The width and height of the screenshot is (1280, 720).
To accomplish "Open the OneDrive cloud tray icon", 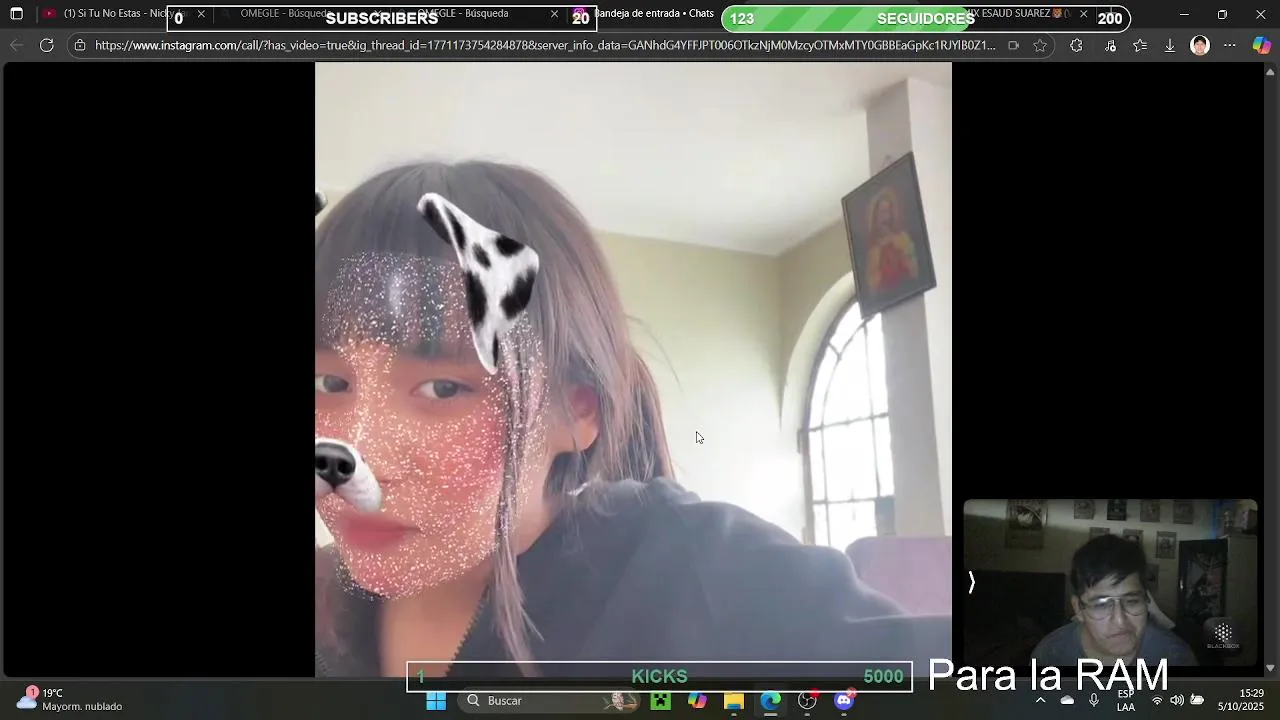I will click(x=1067, y=700).
